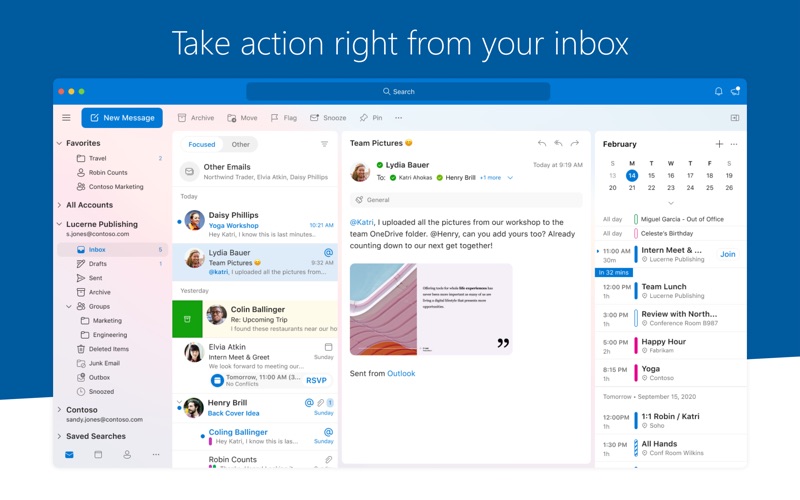Click green archive swipe action on Colin Ballinger email
Image resolution: width=800 pixels, height=500 pixels.
[187, 319]
